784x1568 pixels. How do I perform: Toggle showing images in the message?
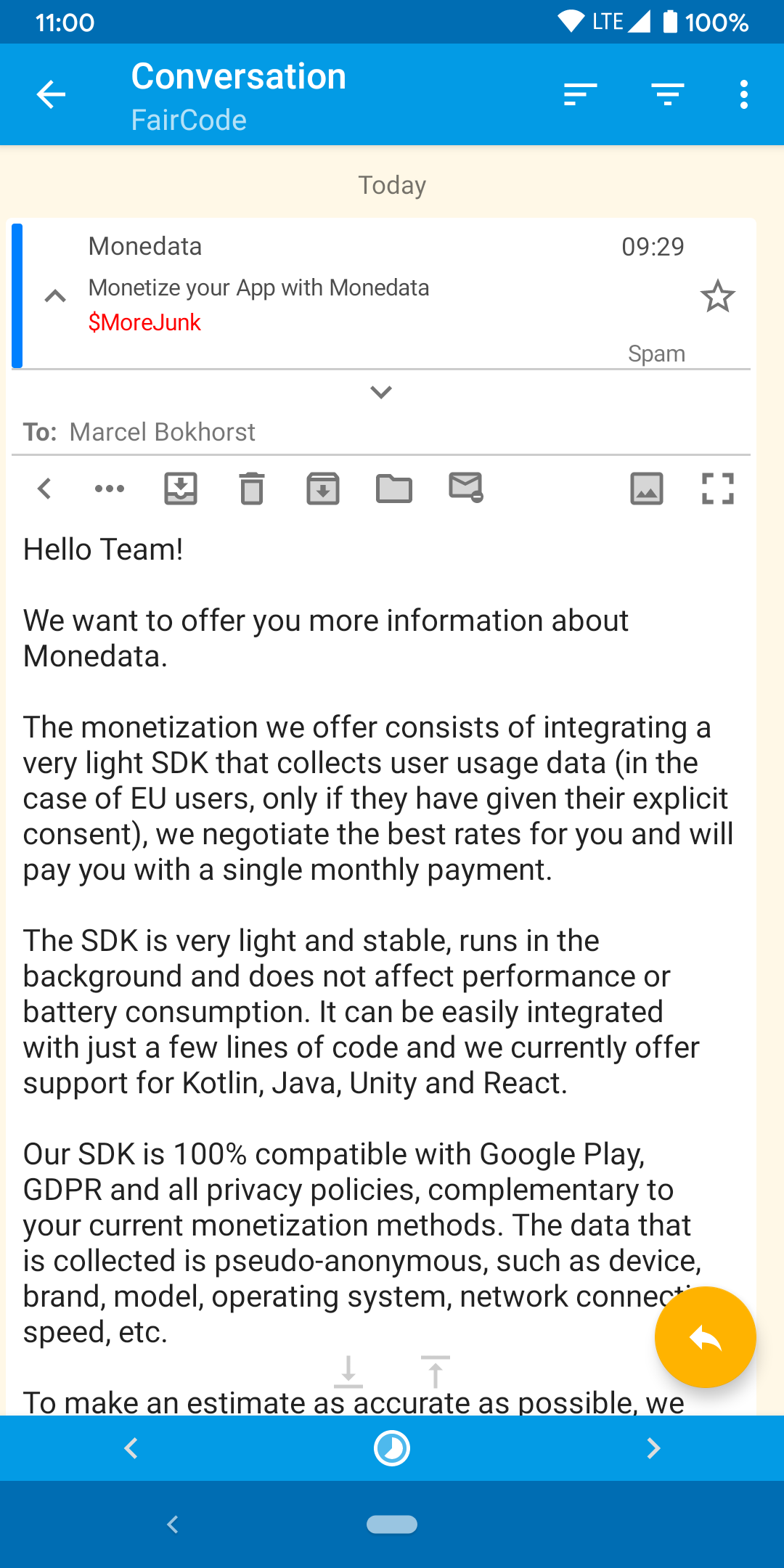click(x=647, y=489)
